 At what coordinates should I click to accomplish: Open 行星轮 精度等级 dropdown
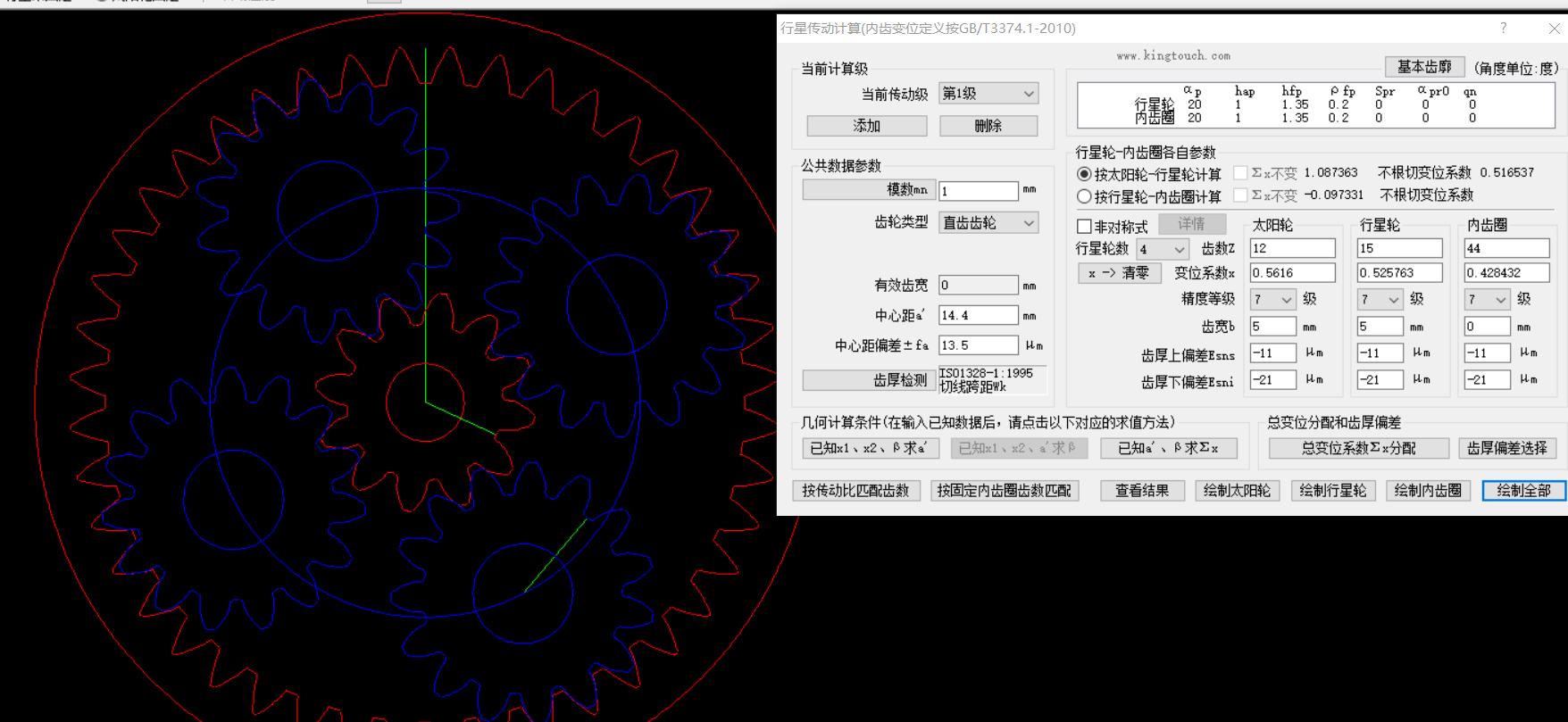1380,299
